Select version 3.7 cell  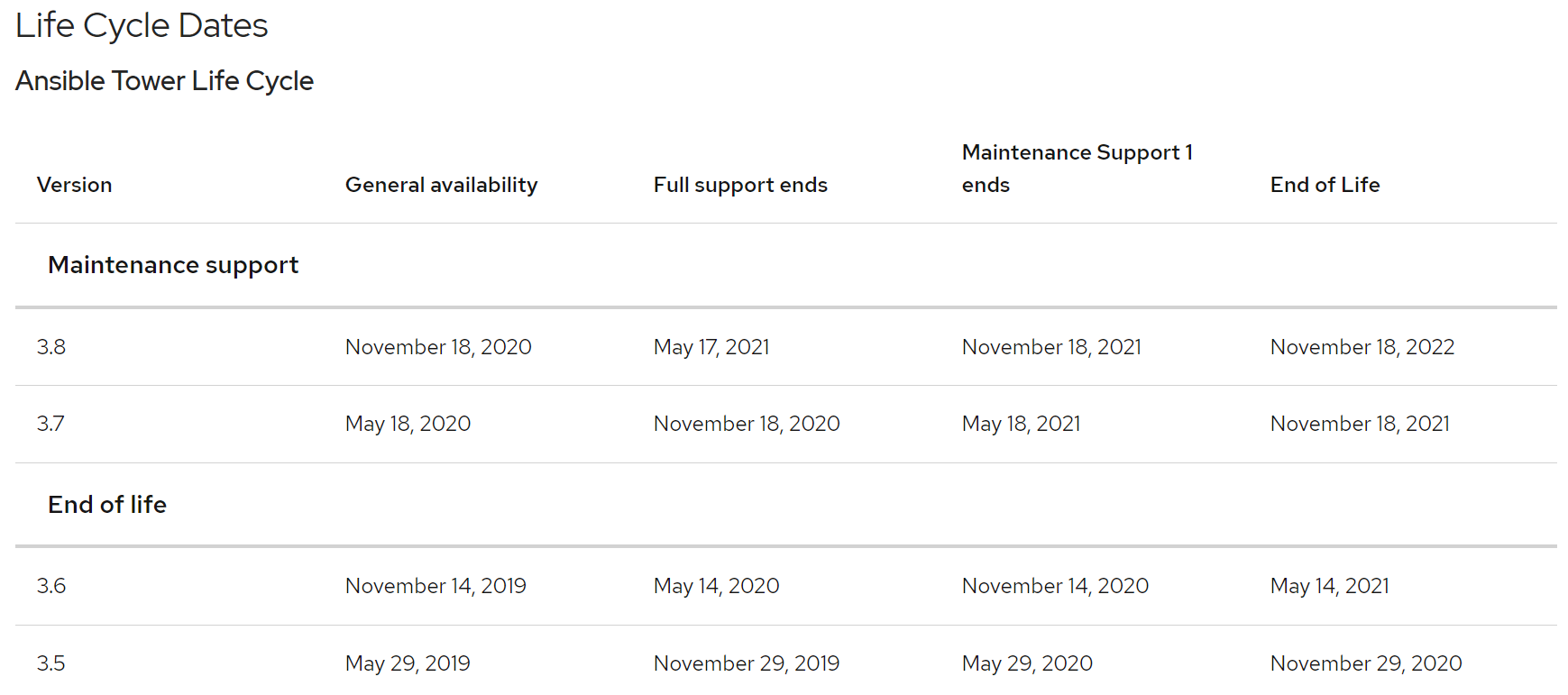tap(50, 424)
